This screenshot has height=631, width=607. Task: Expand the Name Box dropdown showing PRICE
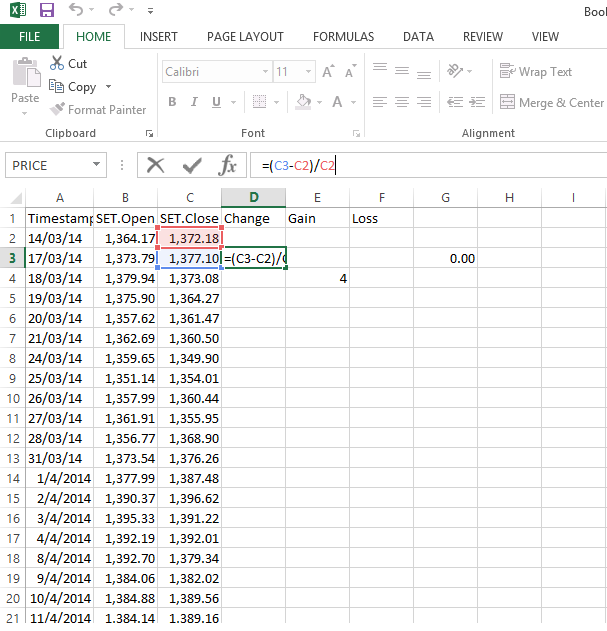[97, 166]
